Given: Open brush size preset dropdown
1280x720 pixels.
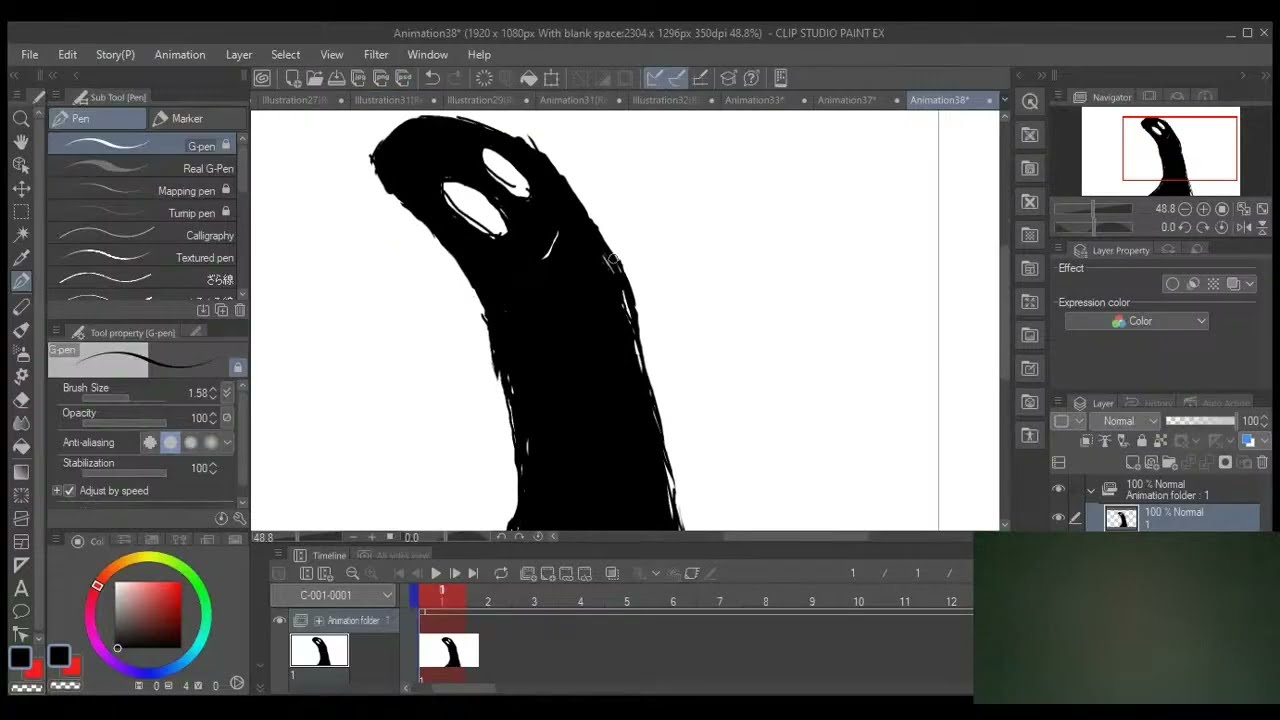Looking at the screenshot, I should pos(227,393).
